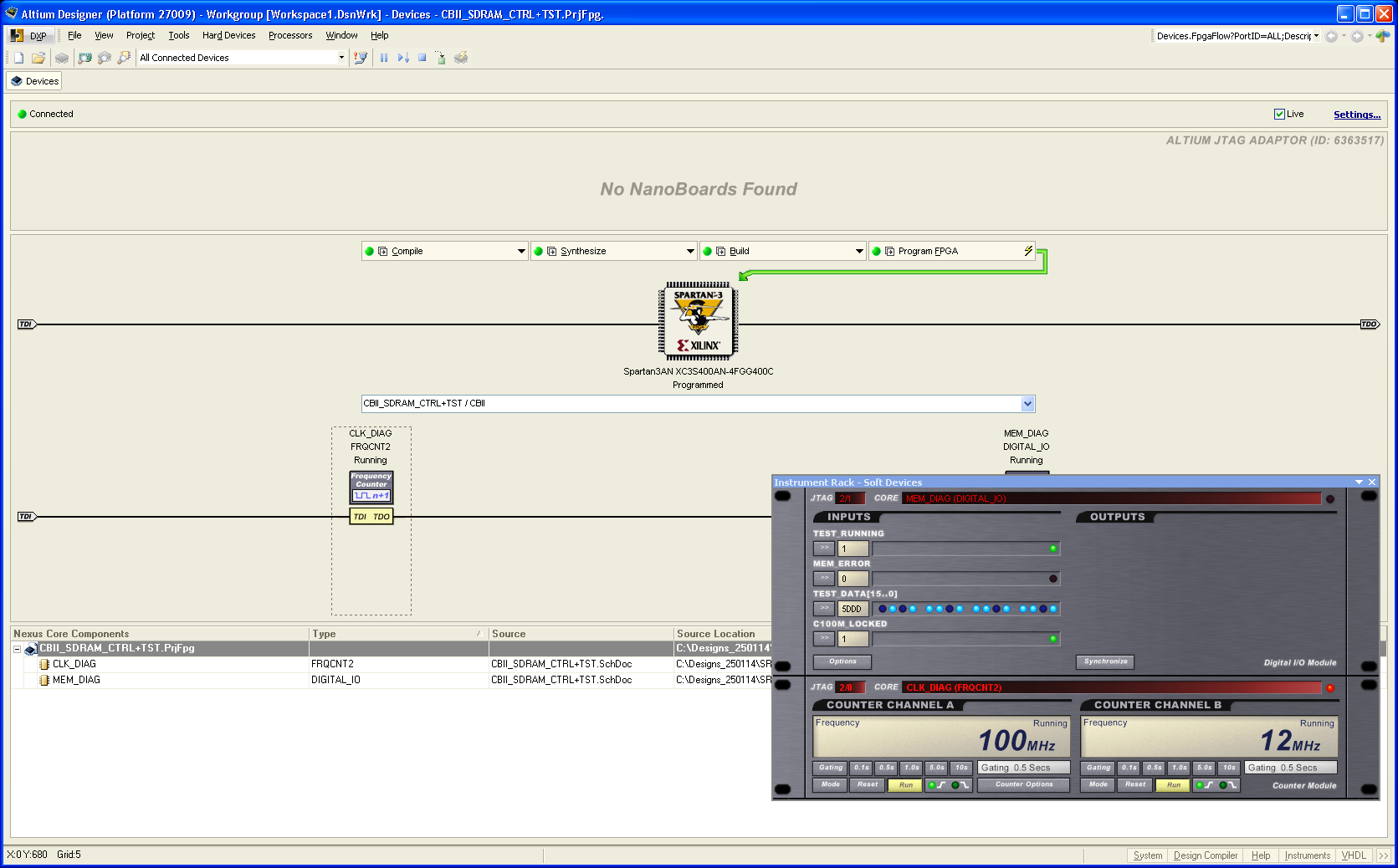
Task: Open the All Connected Devices dropdown
Action: point(341,58)
